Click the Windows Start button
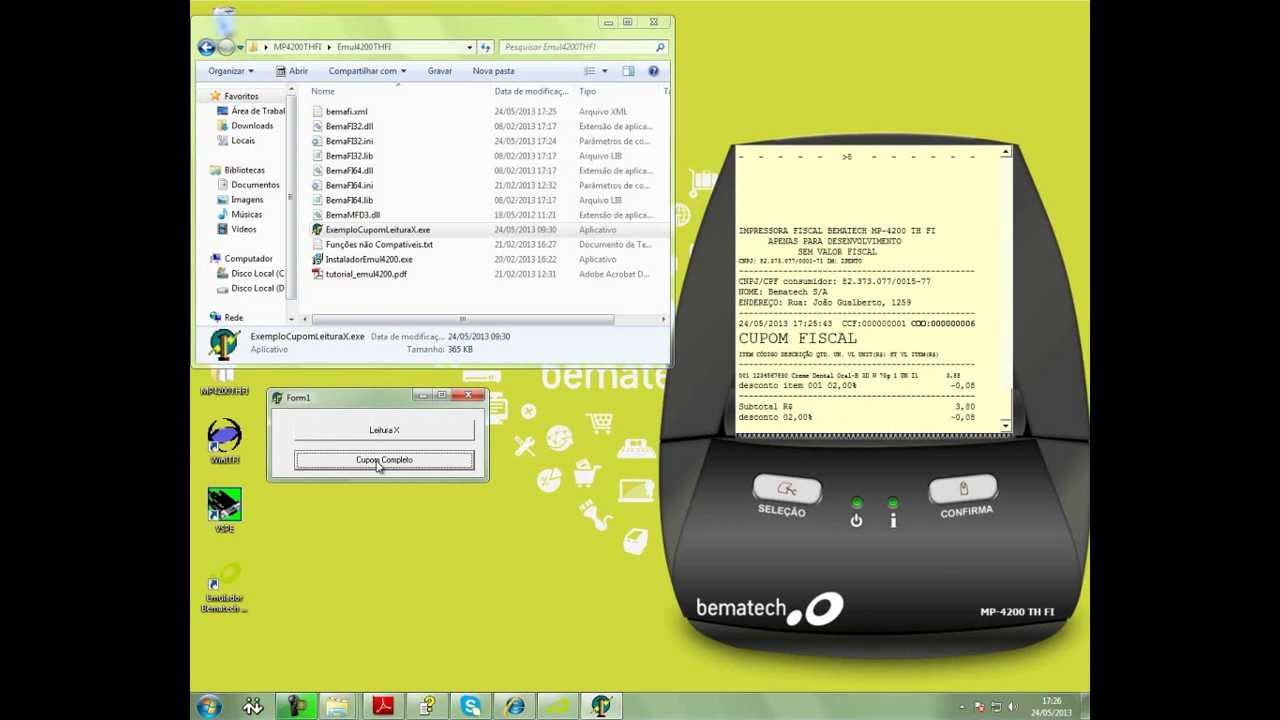 (209, 707)
